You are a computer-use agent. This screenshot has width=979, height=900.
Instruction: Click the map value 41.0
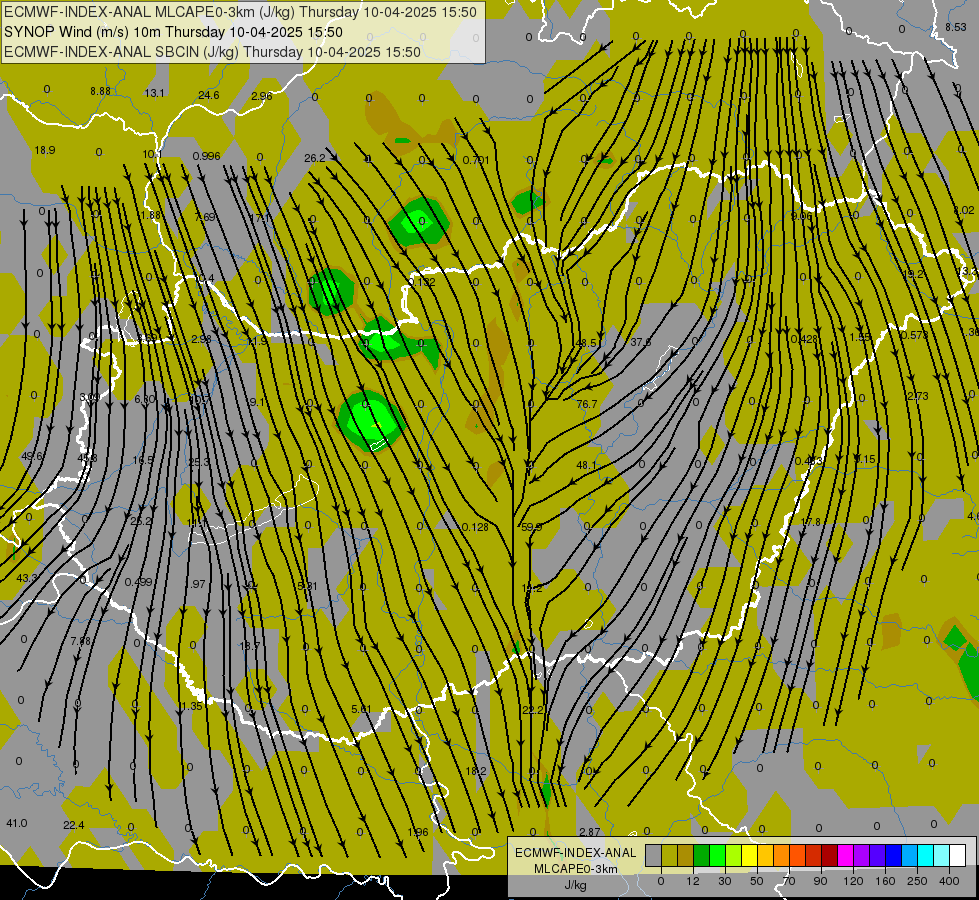[17, 823]
